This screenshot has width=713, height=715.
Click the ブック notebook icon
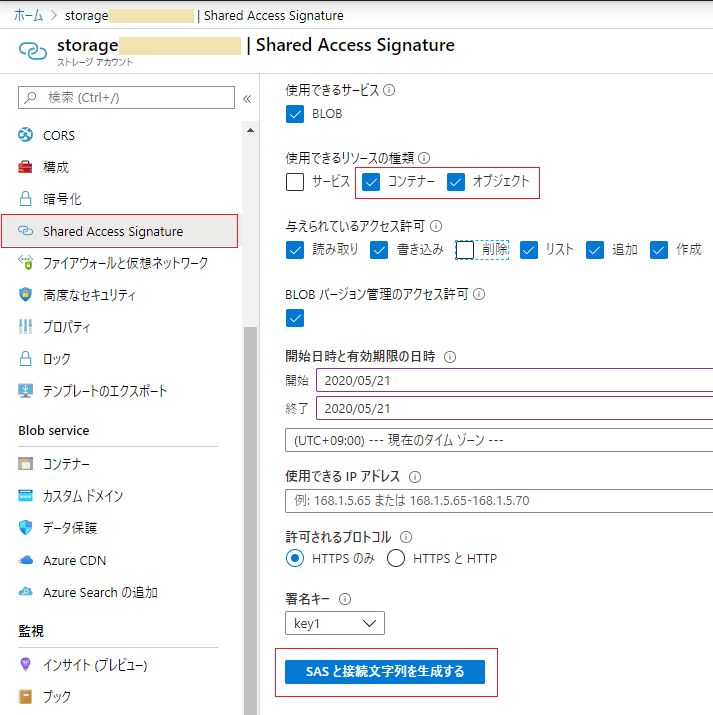click(x=26, y=696)
